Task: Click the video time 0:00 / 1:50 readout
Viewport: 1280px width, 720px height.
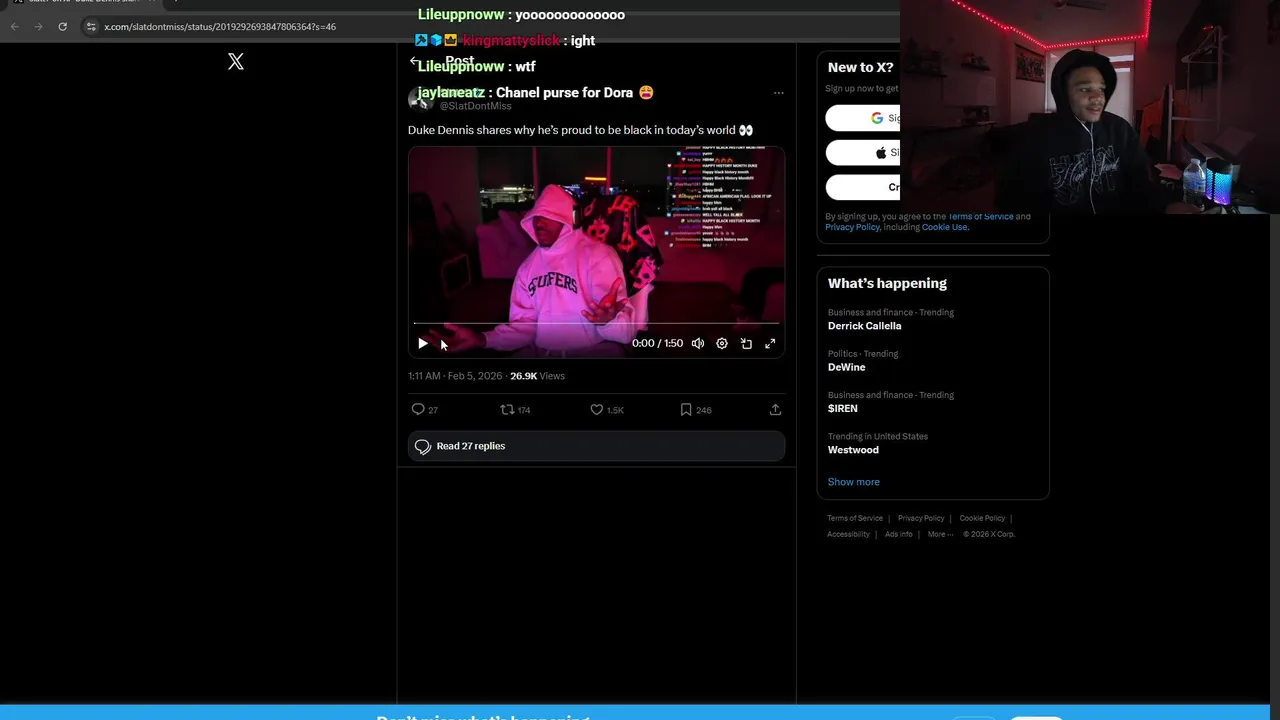Action: tap(657, 343)
